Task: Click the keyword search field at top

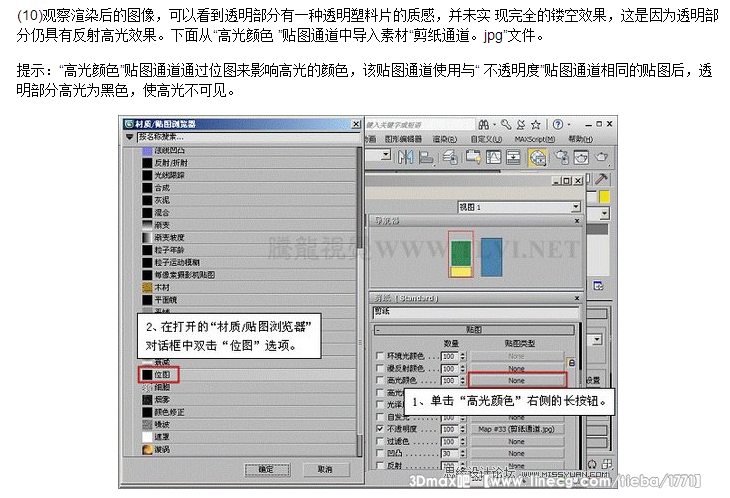Action: click(419, 124)
